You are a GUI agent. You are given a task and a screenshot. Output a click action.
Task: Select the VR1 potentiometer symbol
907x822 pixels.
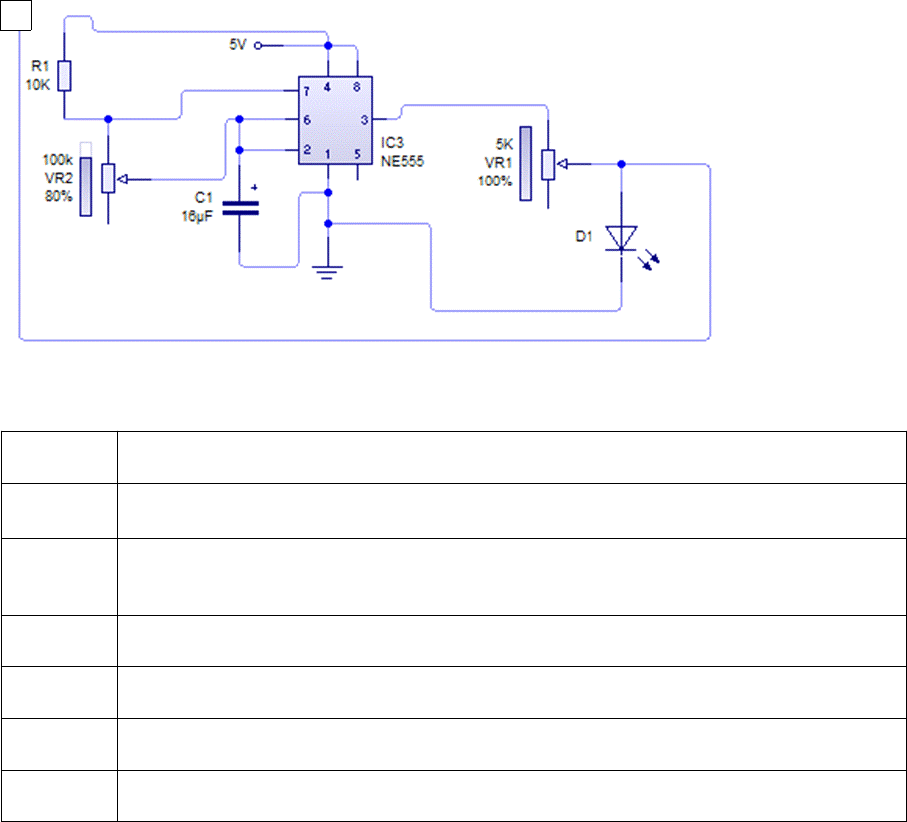coord(548,163)
